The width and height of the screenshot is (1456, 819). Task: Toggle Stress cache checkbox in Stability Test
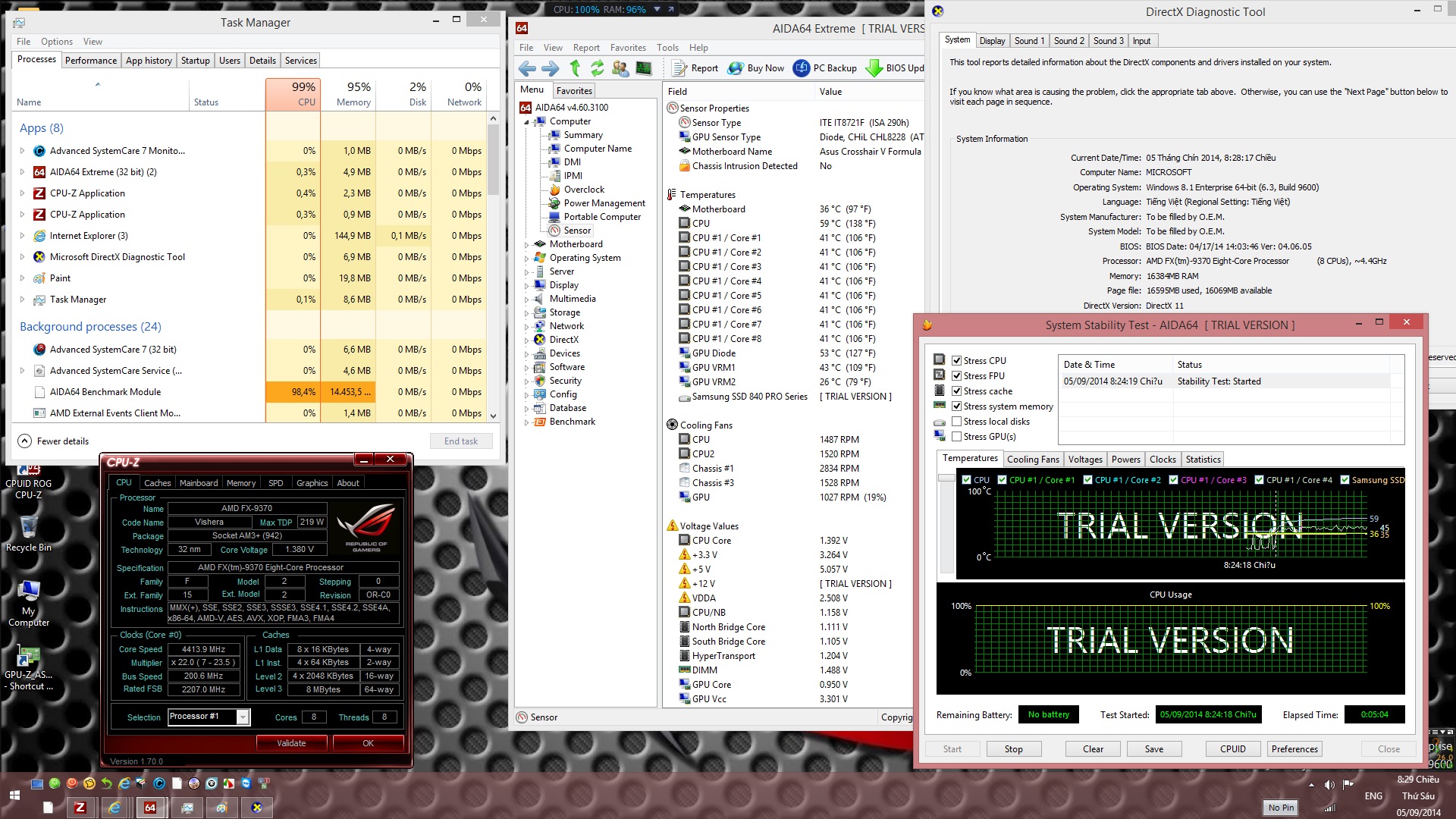(x=956, y=390)
